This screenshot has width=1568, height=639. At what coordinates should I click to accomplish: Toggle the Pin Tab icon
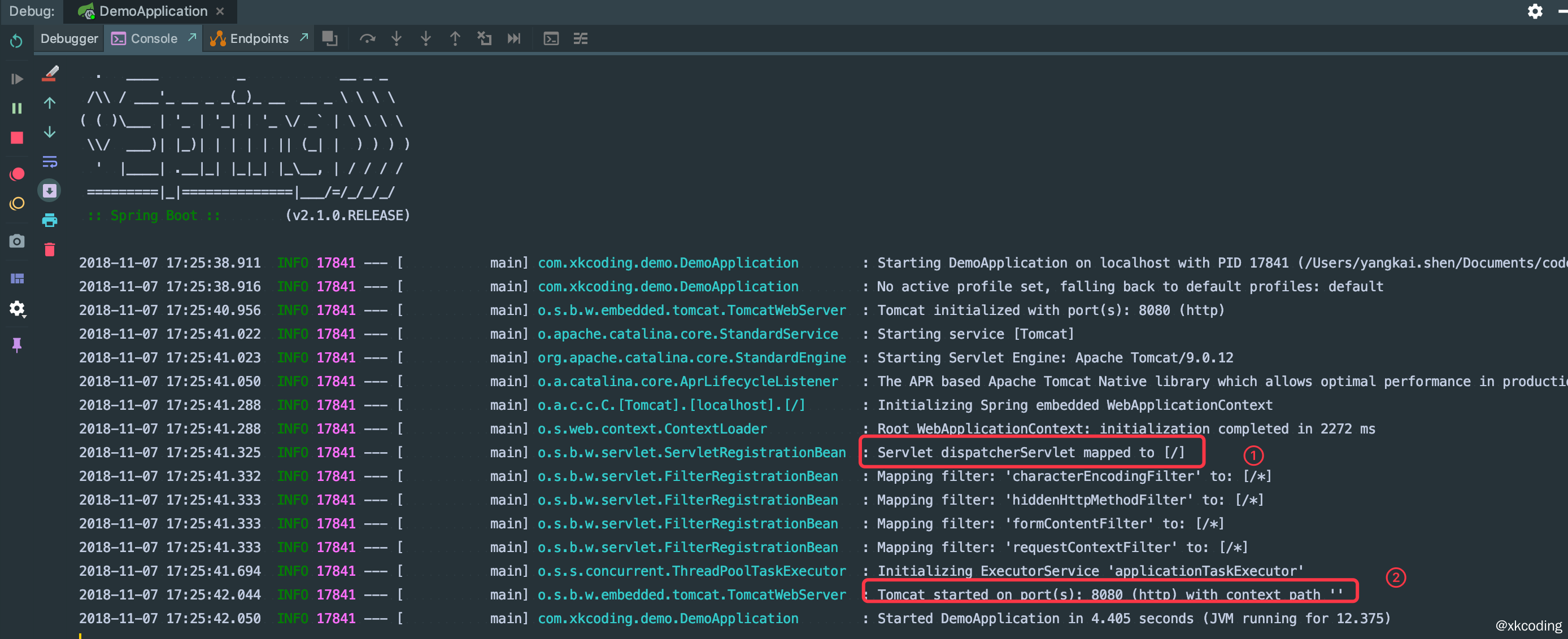click(x=16, y=345)
